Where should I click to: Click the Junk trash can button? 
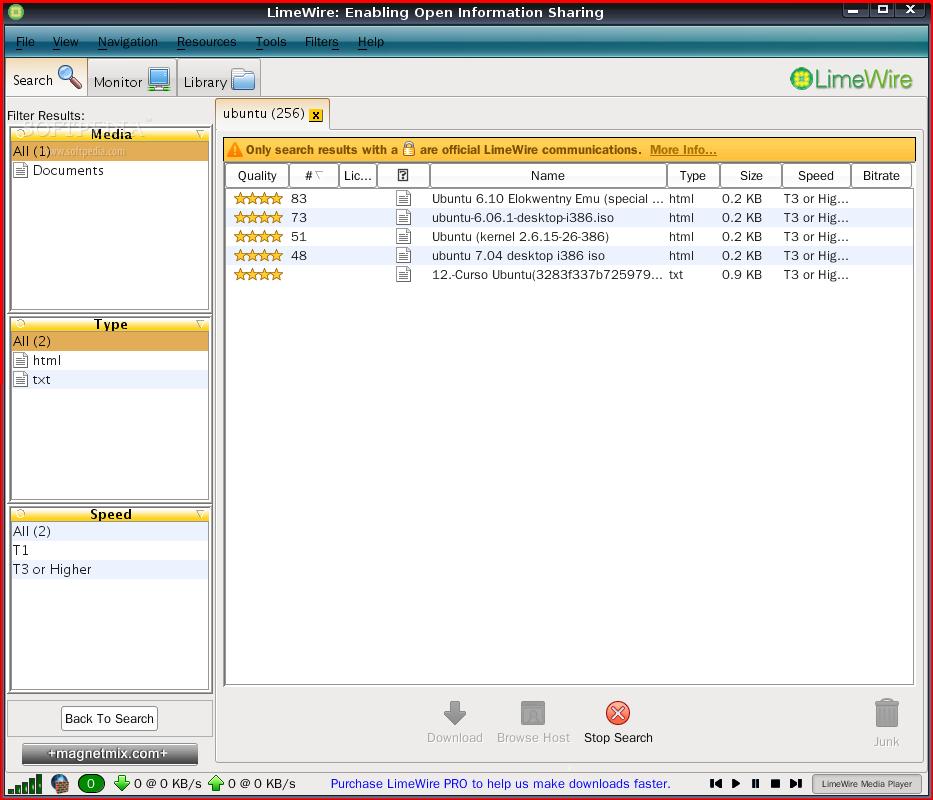click(887, 723)
